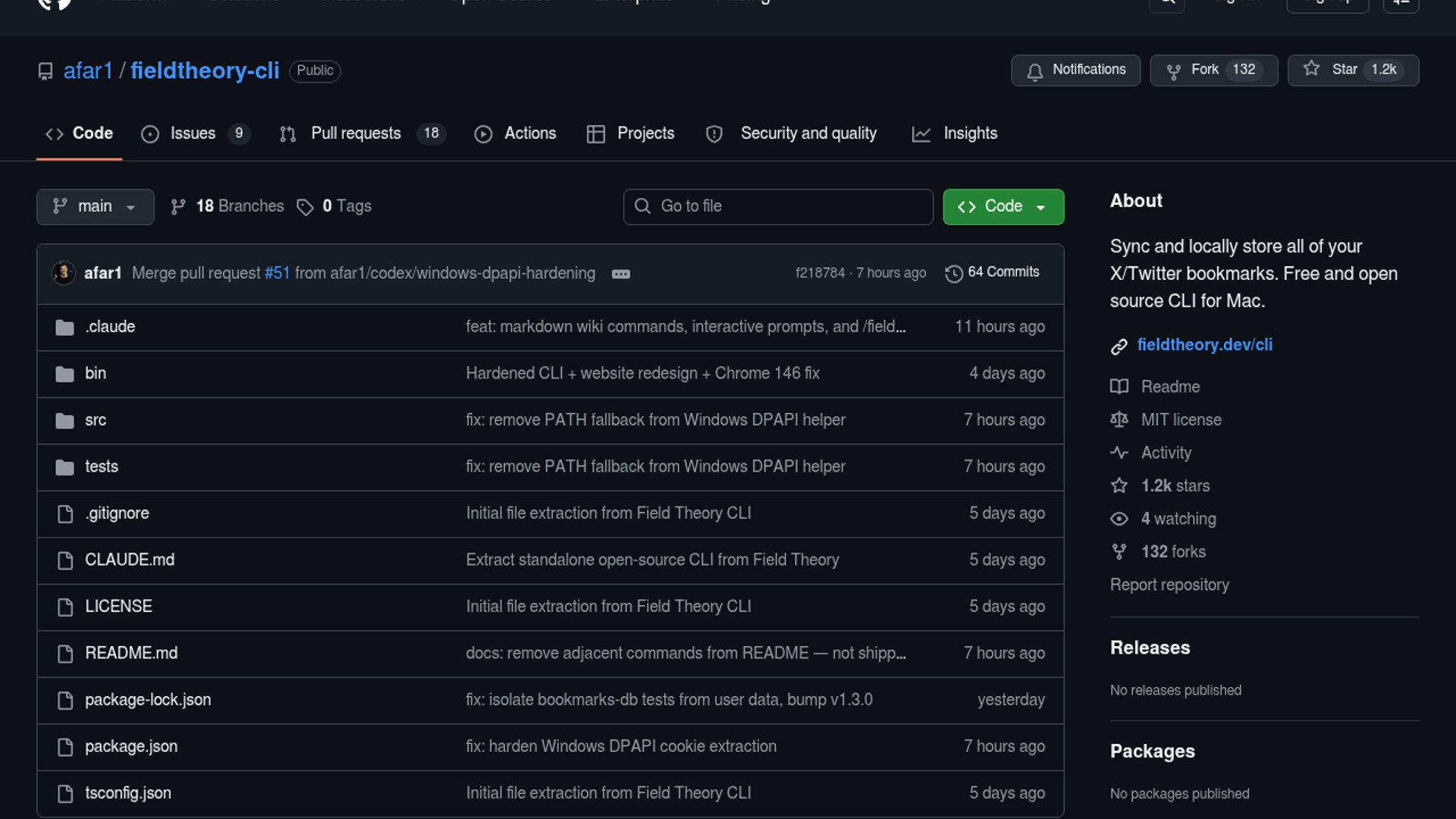Viewport: 1456px width, 819px height.
Task: Click the MIT license link
Action: tap(1181, 420)
